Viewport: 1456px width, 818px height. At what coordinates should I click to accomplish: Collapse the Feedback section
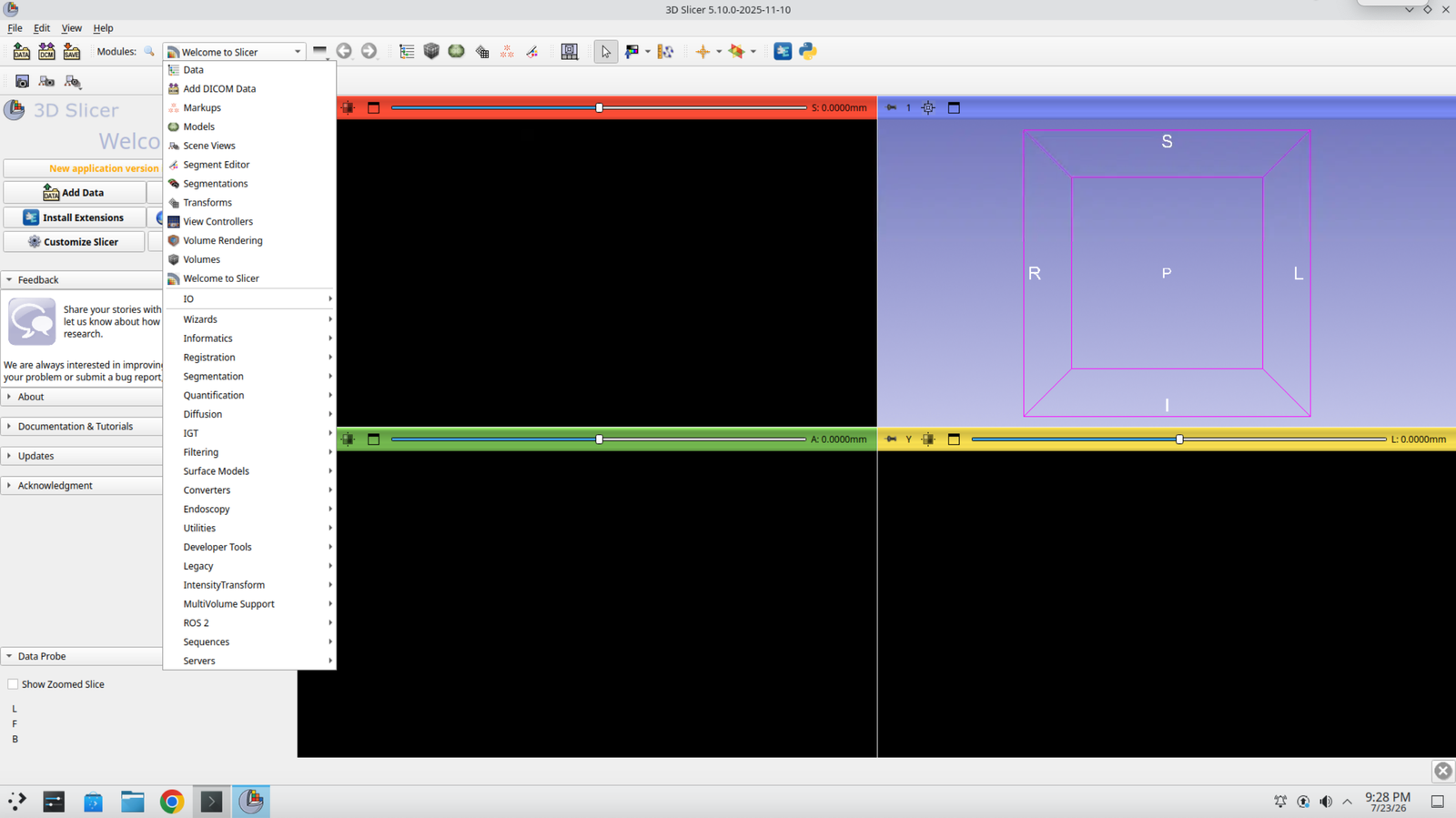[82, 280]
